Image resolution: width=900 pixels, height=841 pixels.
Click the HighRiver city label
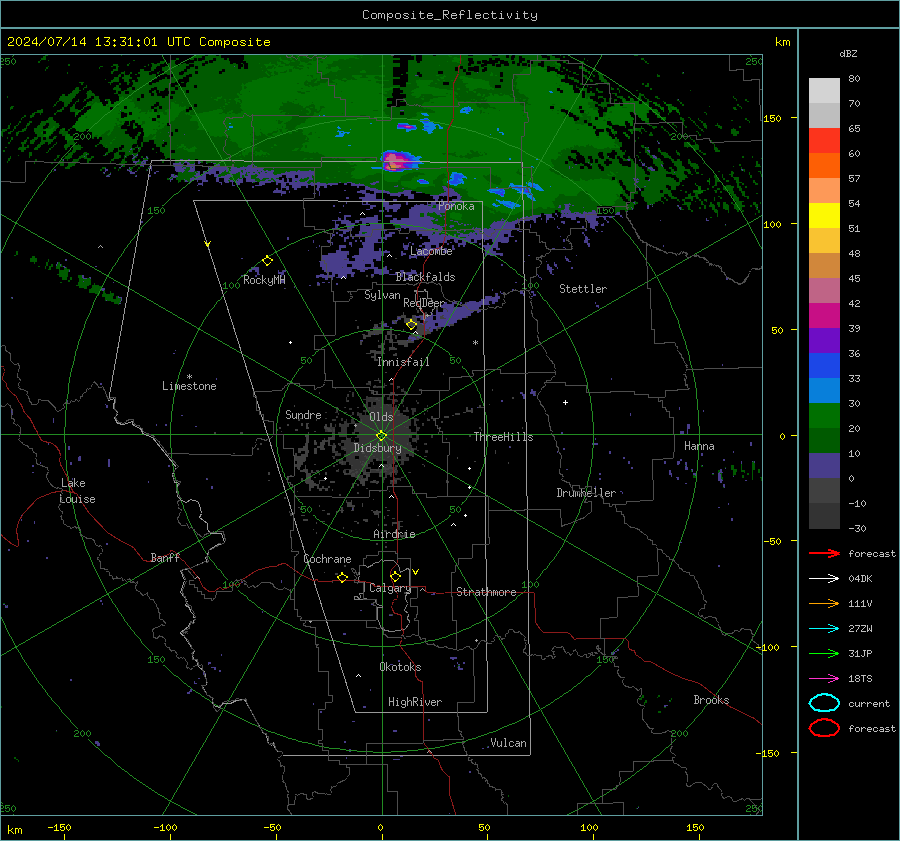coord(415,702)
